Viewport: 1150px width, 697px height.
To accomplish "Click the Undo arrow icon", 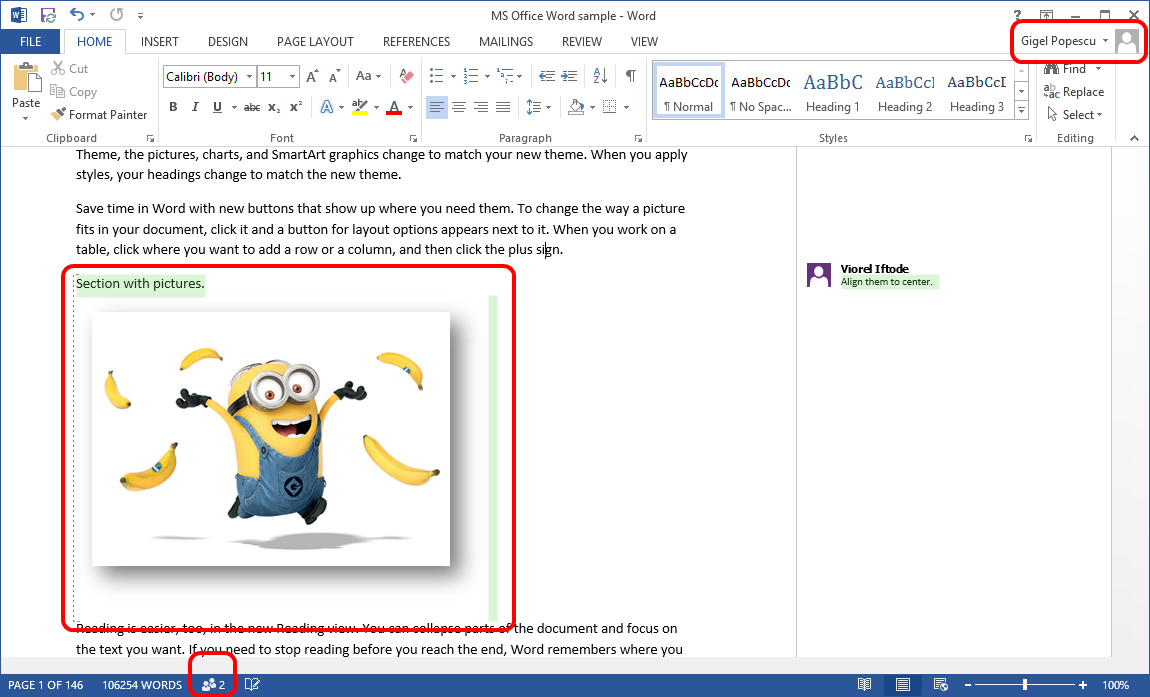I will click(77, 14).
